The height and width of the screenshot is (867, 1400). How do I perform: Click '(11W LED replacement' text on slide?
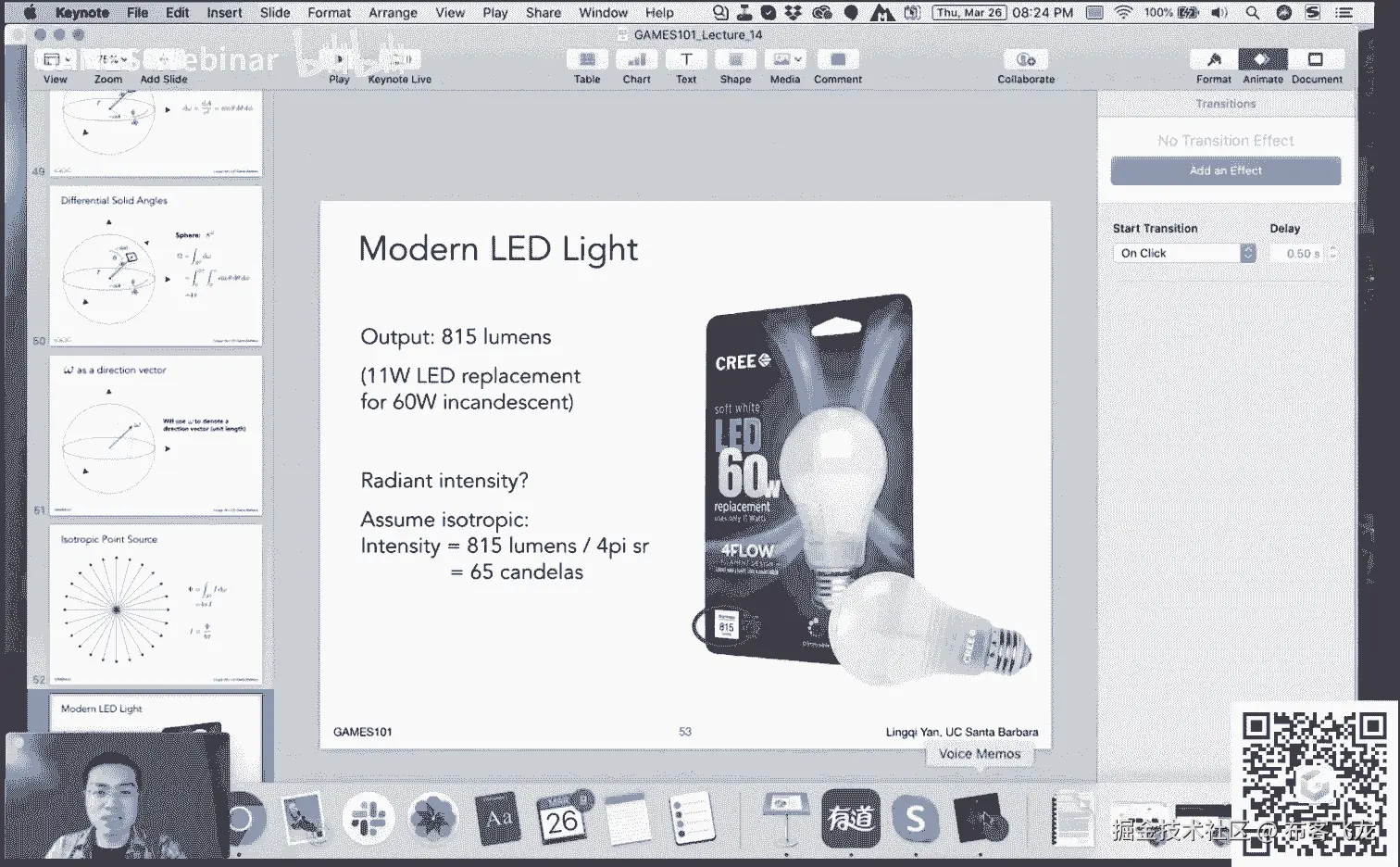[470, 376]
